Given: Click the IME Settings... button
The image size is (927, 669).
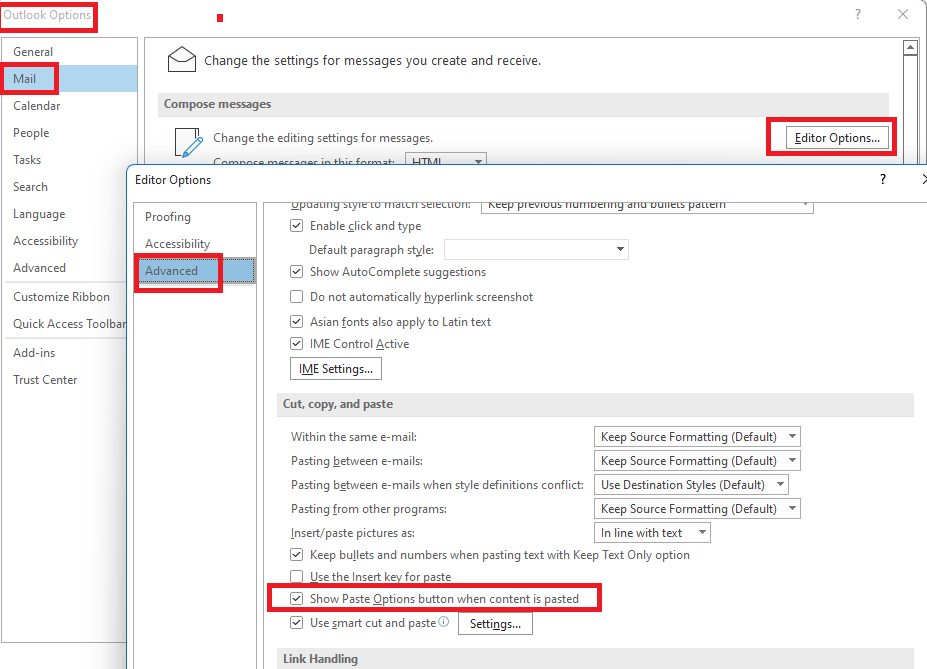Looking at the screenshot, I should (336, 369).
